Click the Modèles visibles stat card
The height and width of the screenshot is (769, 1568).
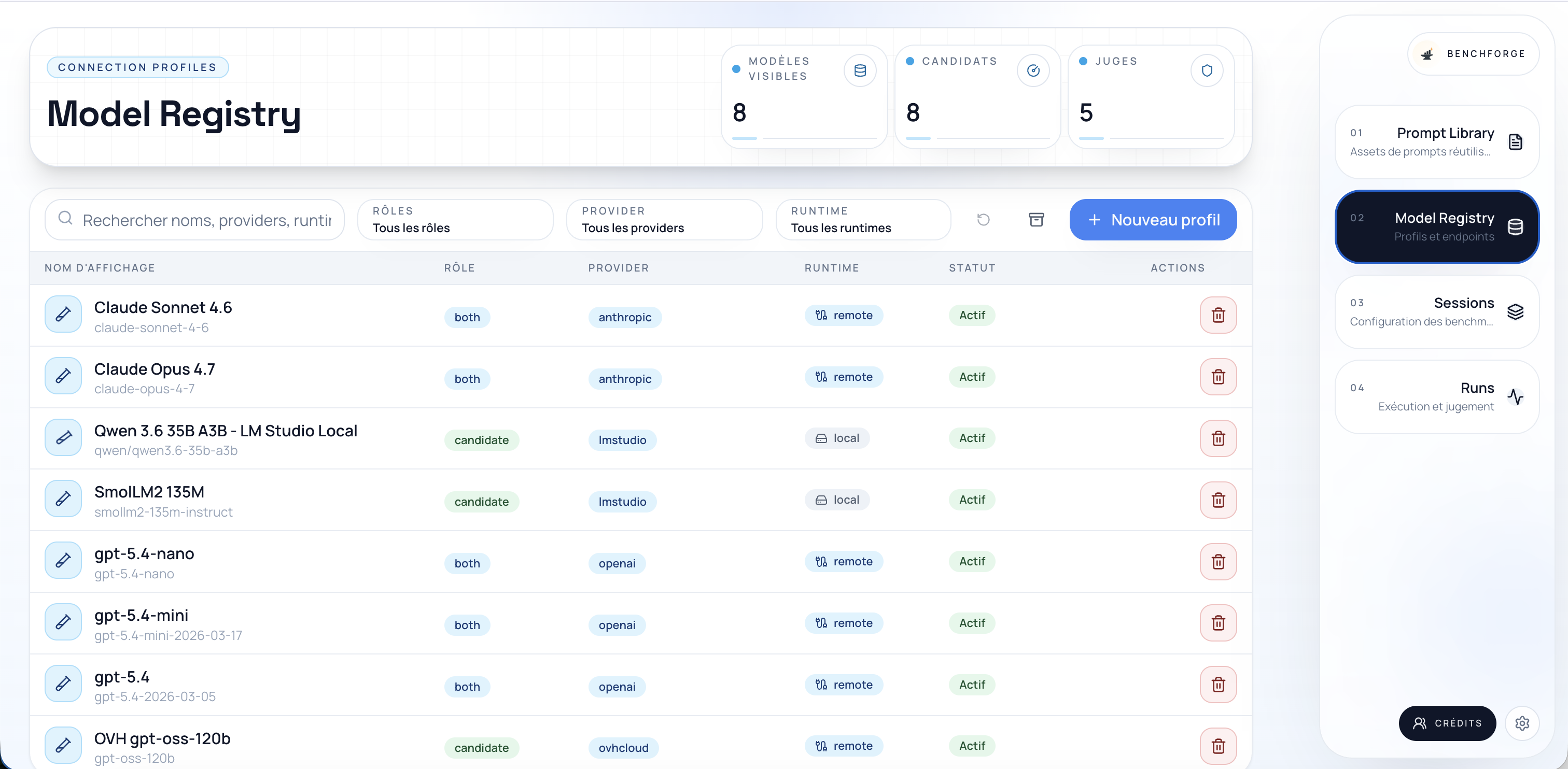click(x=804, y=97)
